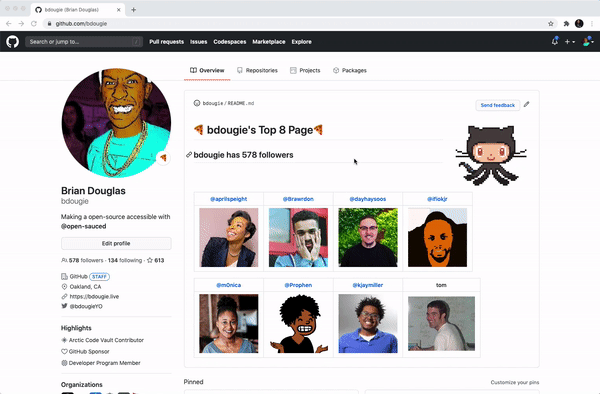Reload the page with the refresh icon
The width and height of the screenshot is (600, 394).
coord(34,24)
